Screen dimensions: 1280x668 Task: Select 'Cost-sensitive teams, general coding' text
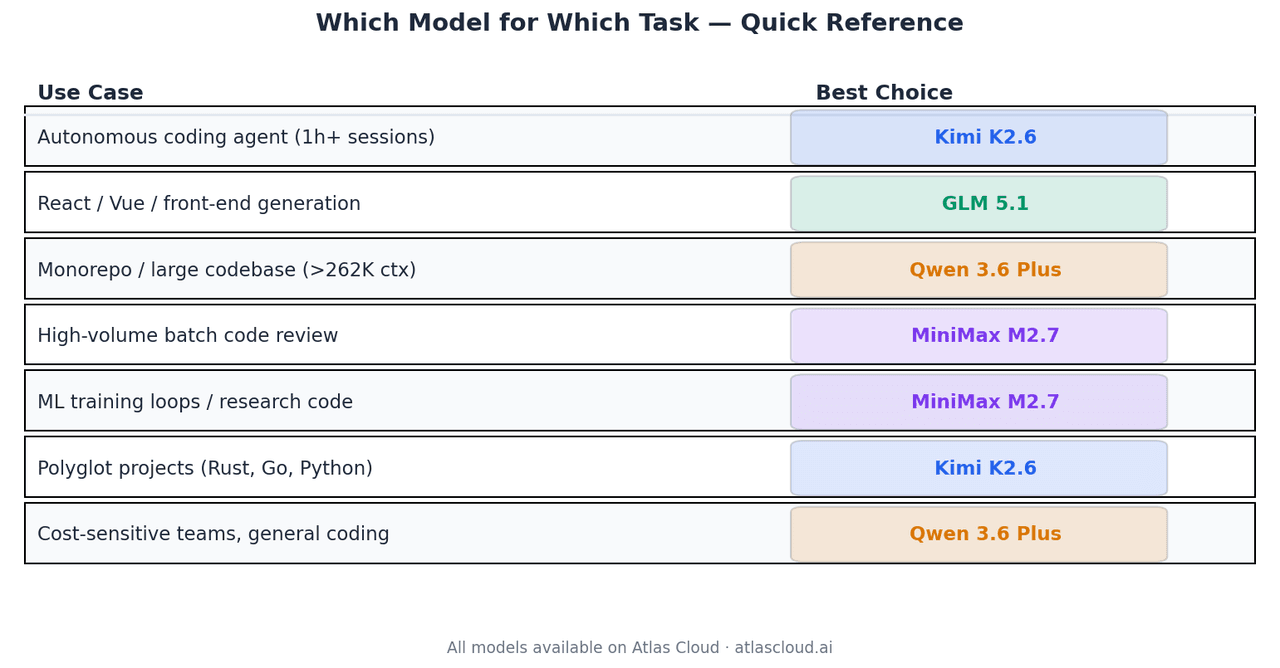213,534
